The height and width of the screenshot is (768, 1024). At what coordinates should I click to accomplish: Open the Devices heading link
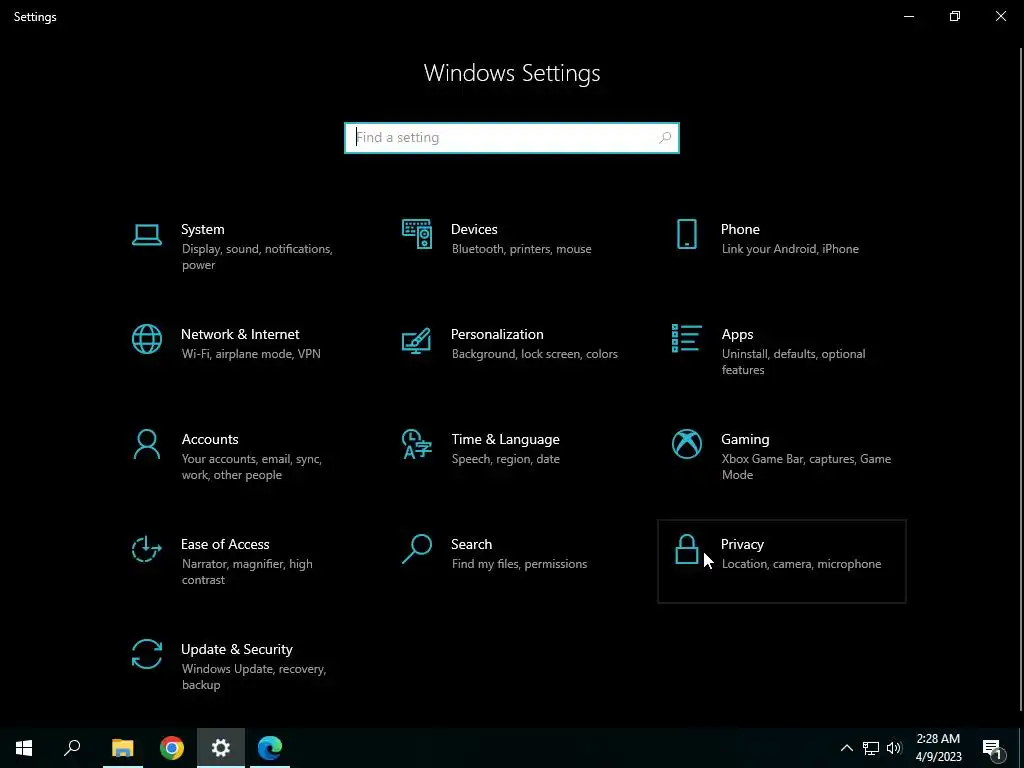pos(474,229)
